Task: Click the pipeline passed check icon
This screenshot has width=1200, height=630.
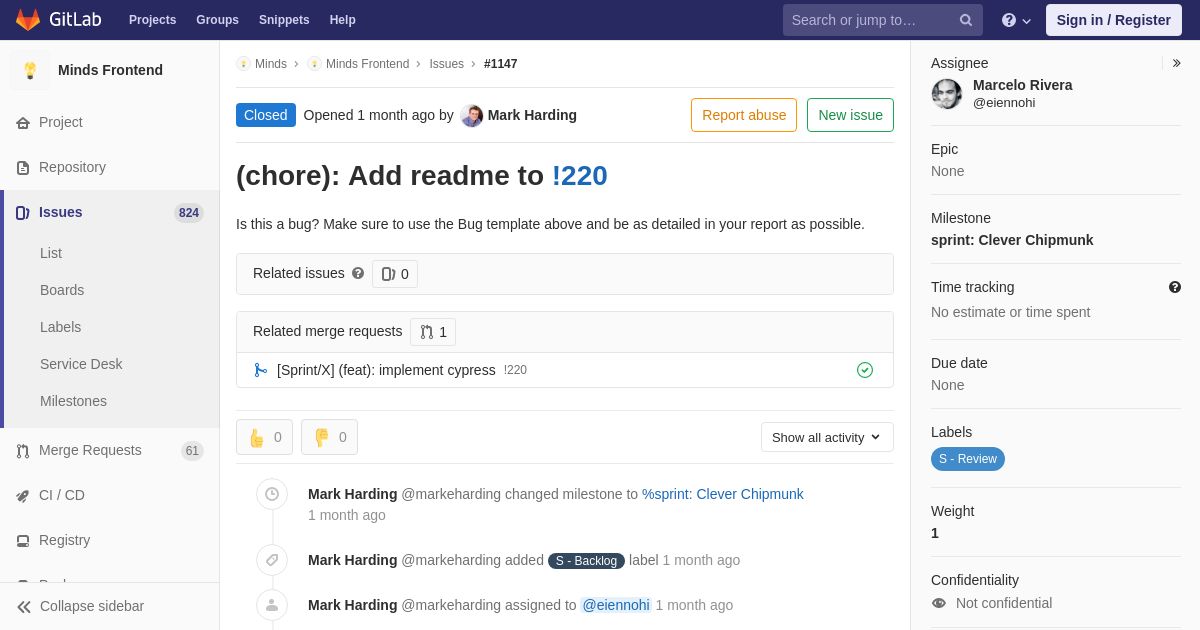Action: tap(865, 370)
